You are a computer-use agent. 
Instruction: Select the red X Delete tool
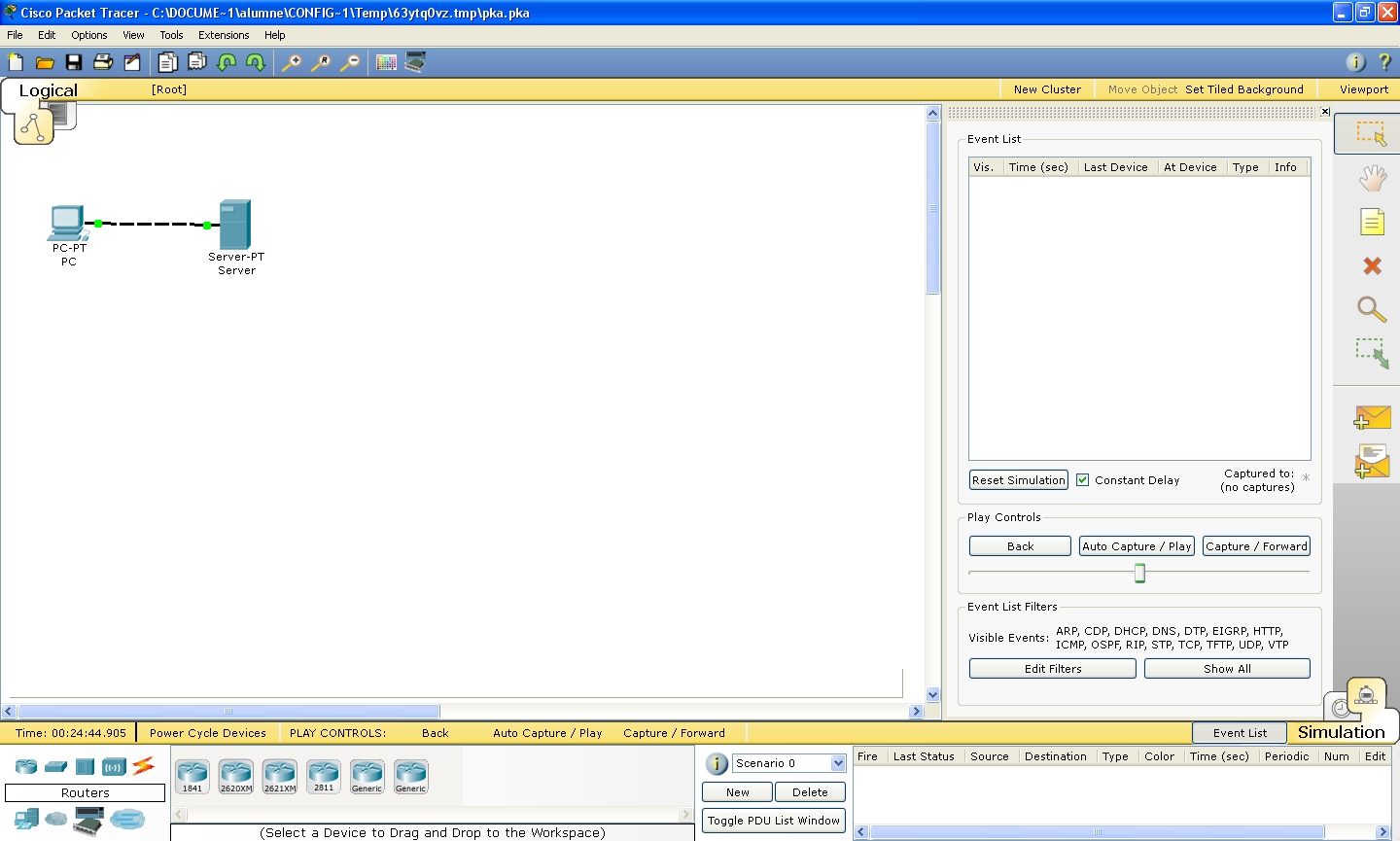pyautogui.click(x=1372, y=265)
